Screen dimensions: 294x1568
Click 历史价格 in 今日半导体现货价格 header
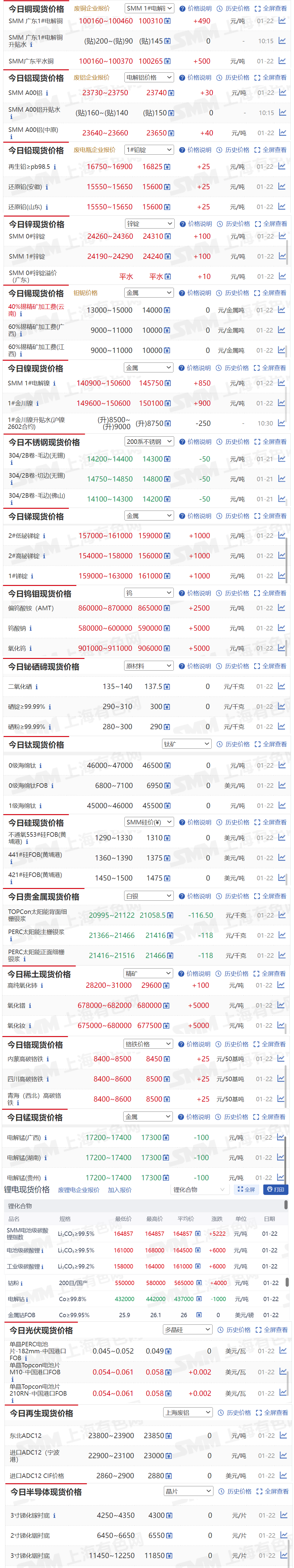pos(235,1491)
